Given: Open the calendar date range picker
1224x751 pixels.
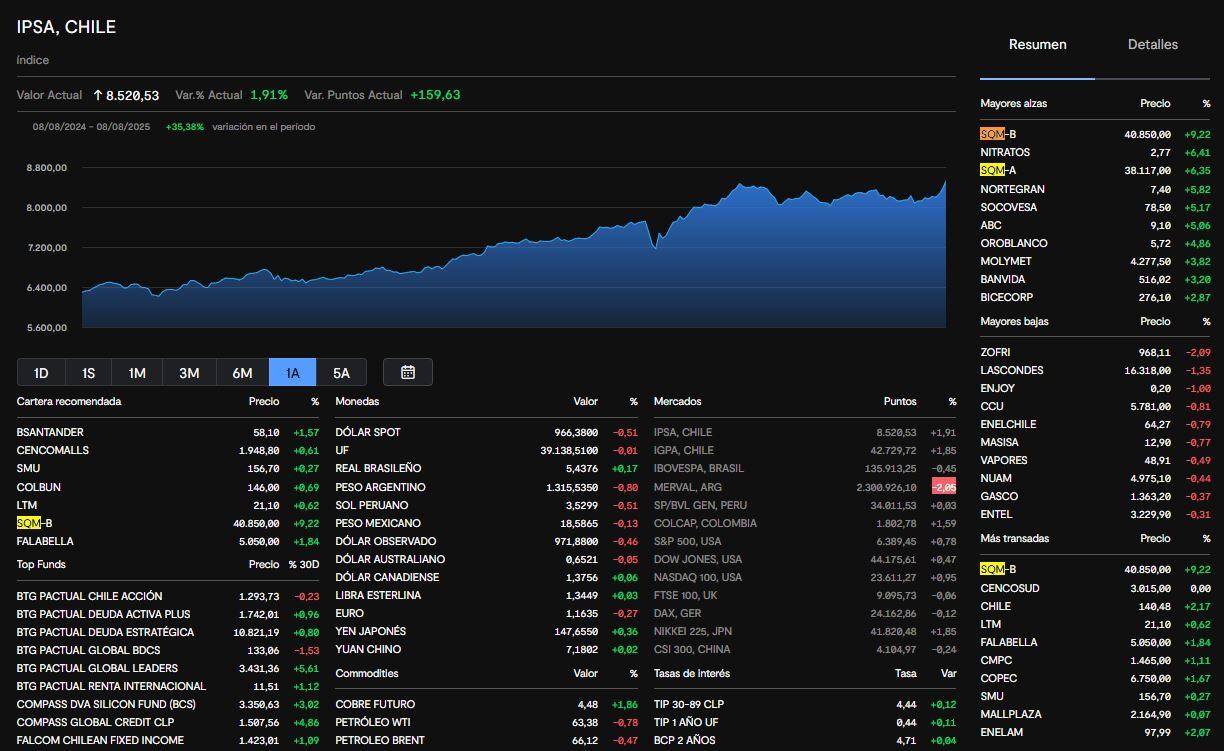Looking at the screenshot, I should pos(408,372).
